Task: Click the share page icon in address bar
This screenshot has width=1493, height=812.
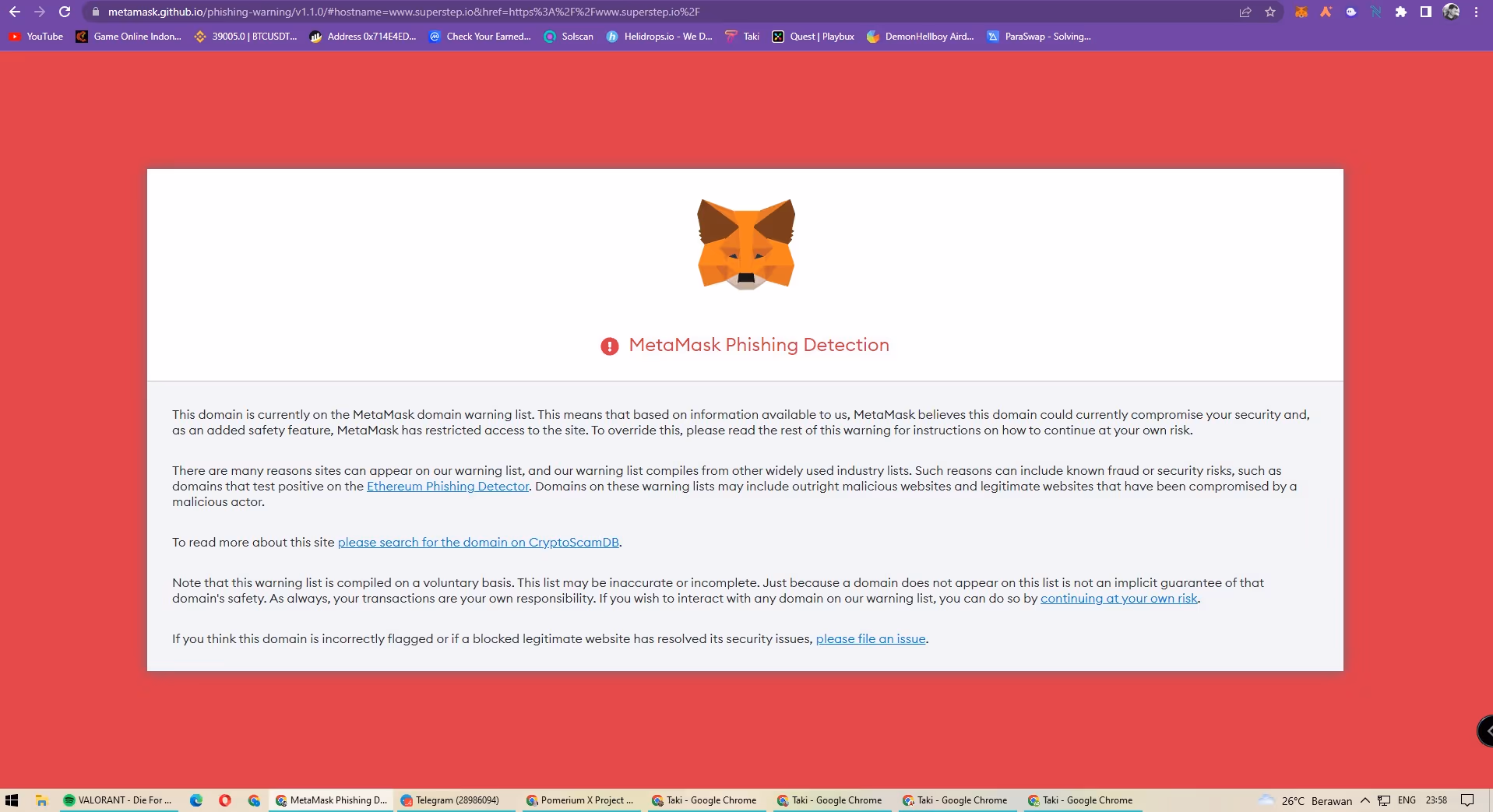Action: [1245, 12]
